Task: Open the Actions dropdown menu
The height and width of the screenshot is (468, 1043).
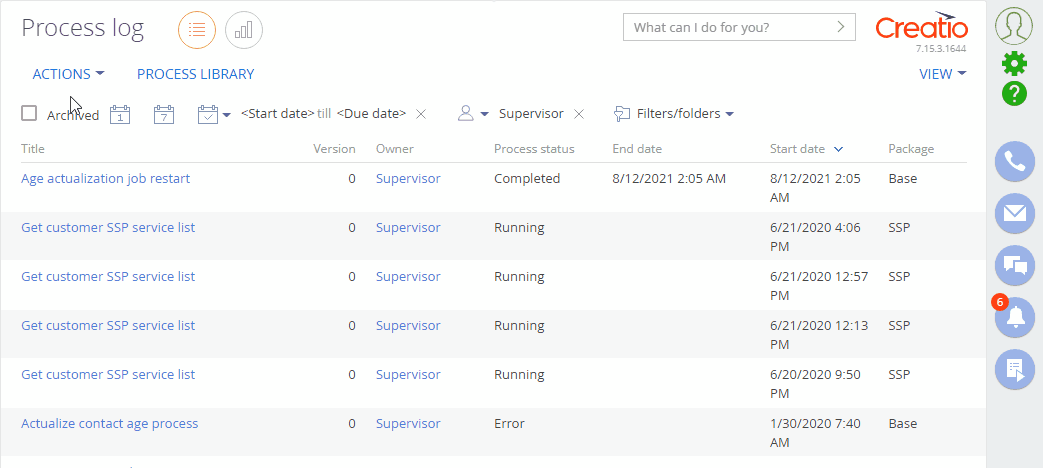Action: (69, 74)
